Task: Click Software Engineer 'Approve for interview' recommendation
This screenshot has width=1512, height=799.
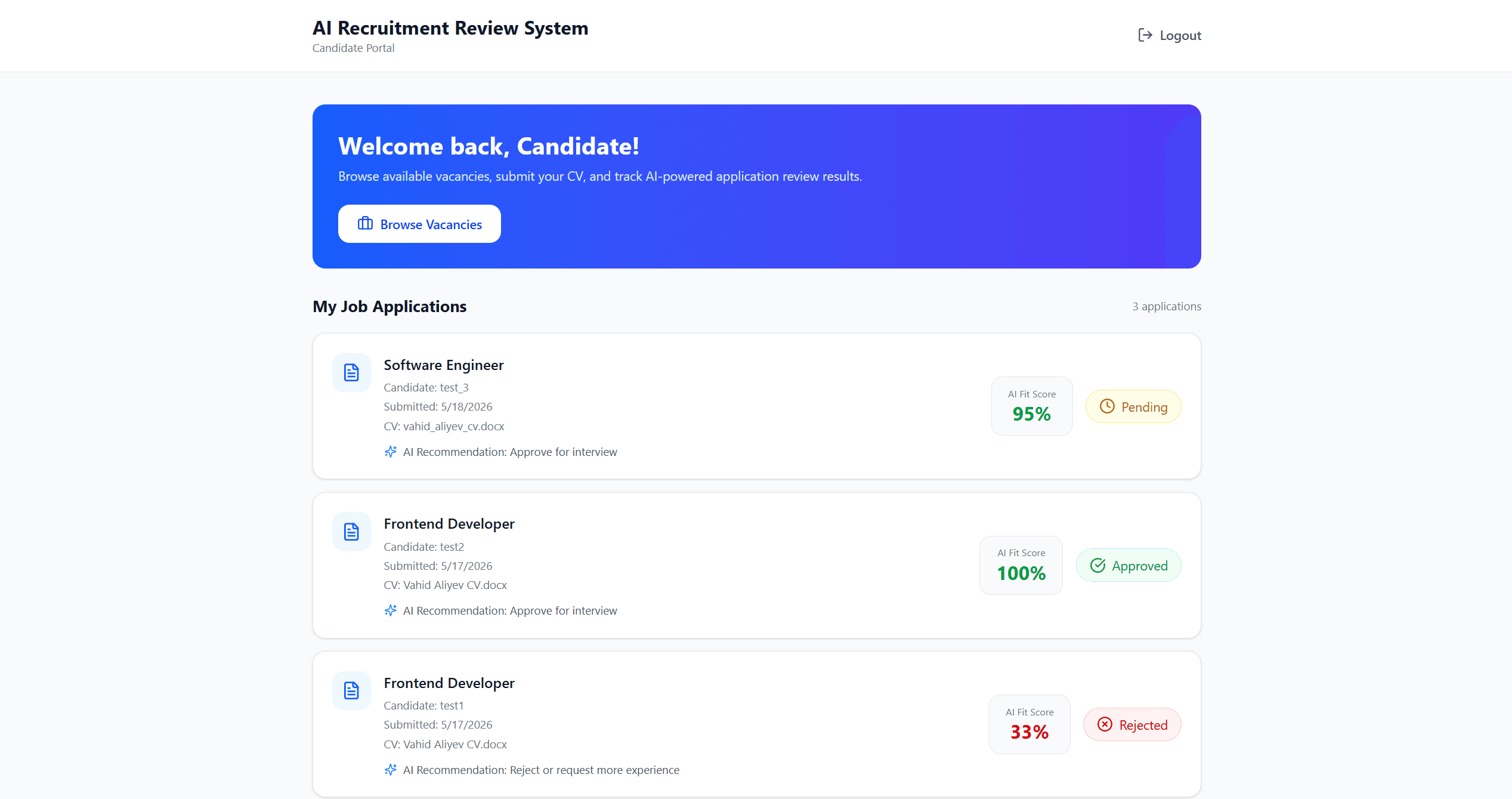Action: pyautogui.click(x=564, y=452)
